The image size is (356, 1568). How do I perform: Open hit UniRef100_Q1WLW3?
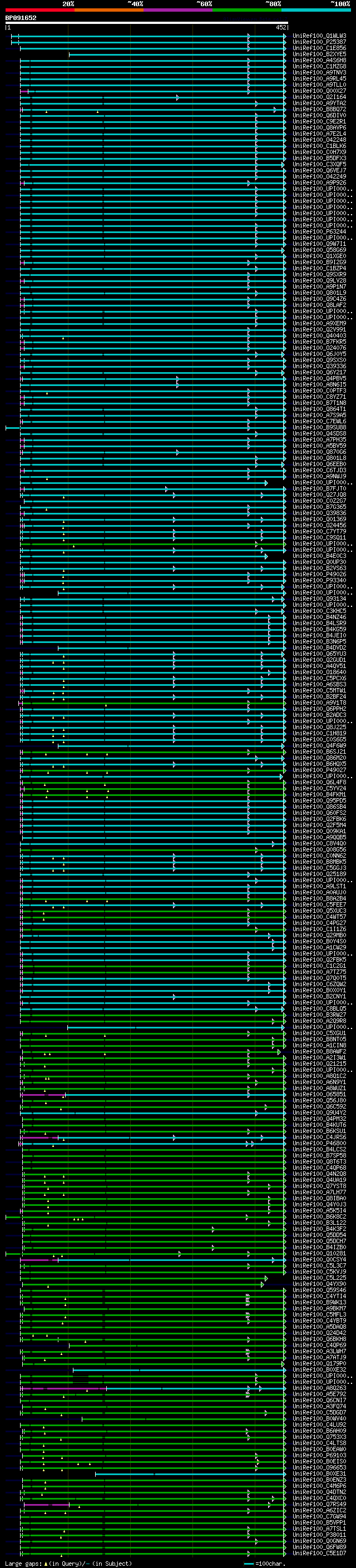[x=319, y=36]
